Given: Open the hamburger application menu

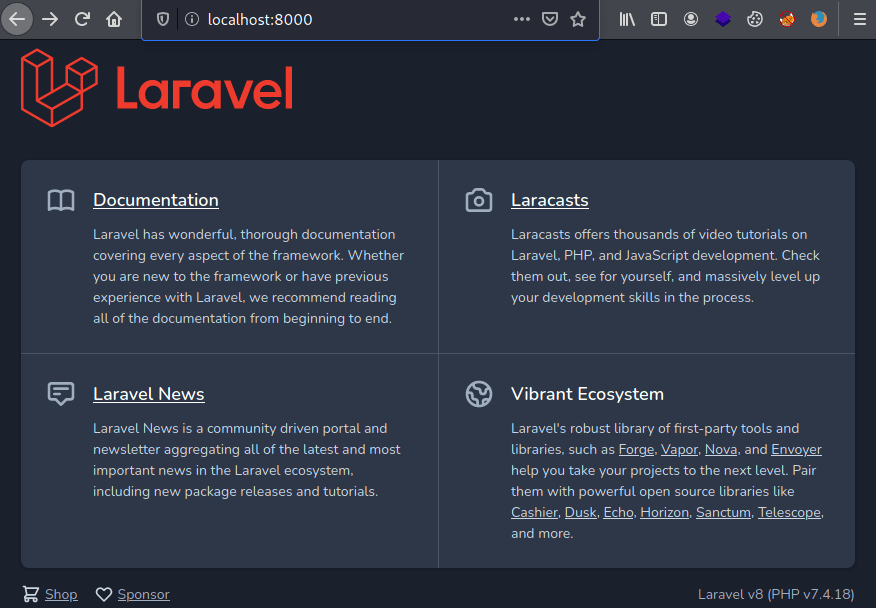Looking at the screenshot, I should coord(860,20).
